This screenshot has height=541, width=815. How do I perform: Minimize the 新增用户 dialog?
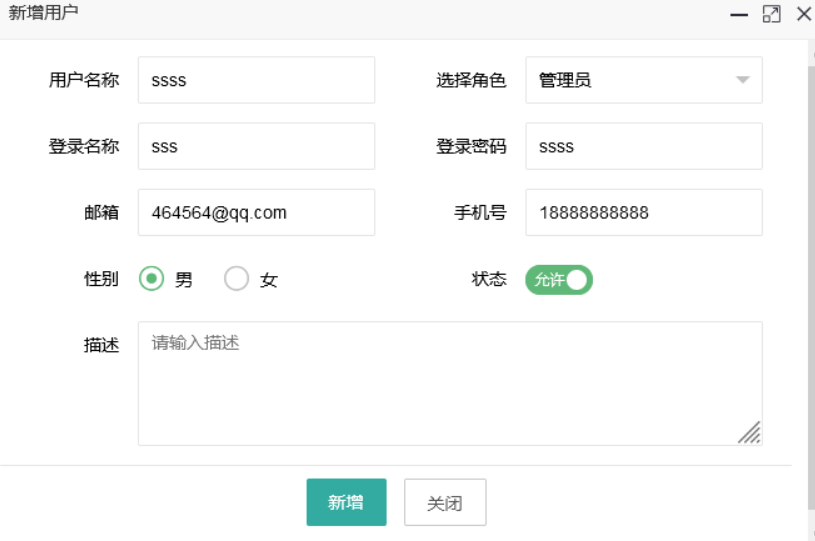739,15
